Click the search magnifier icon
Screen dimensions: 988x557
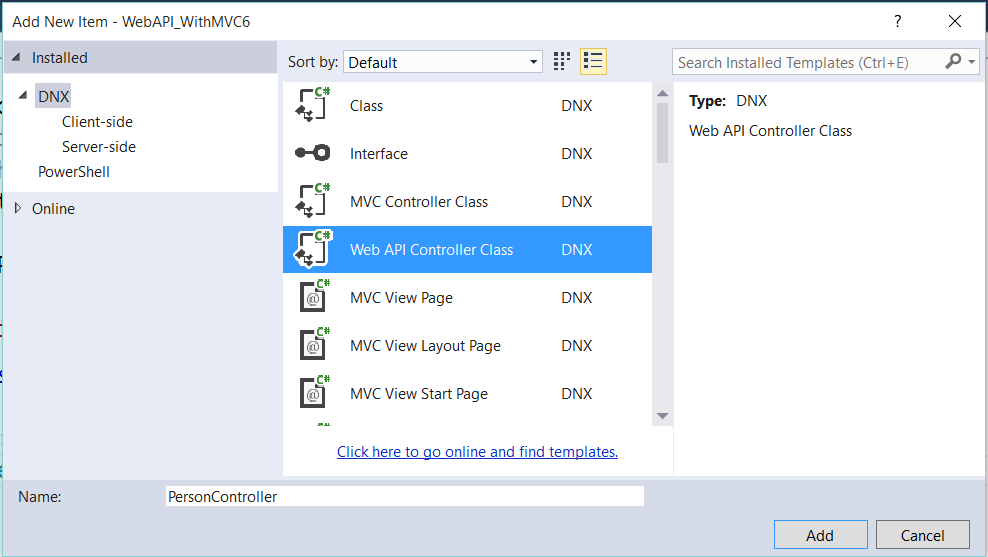pos(953,61)
